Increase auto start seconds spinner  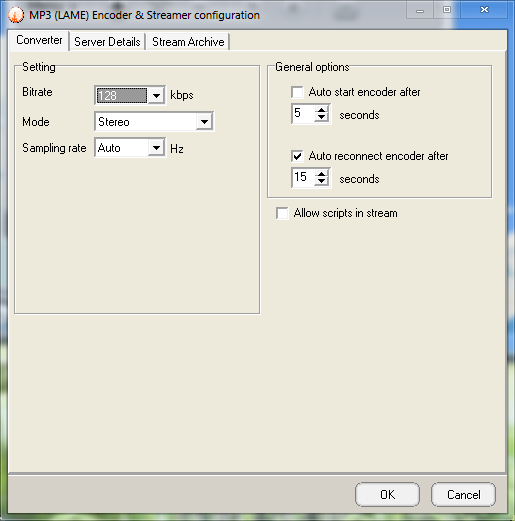(x=321, y=110)
